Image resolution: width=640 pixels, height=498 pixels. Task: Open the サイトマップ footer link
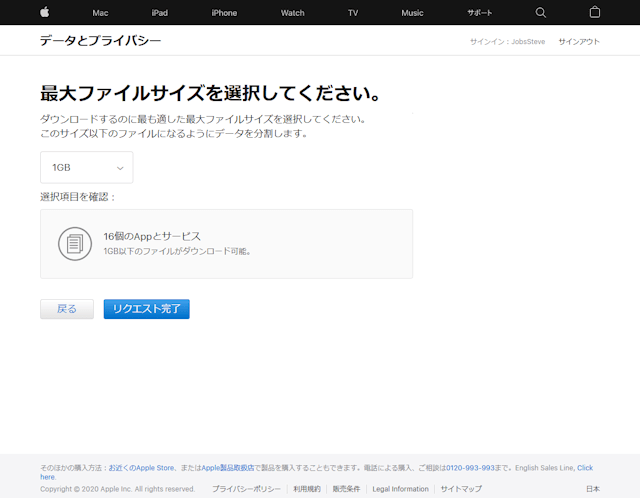(x=461, y=489)
